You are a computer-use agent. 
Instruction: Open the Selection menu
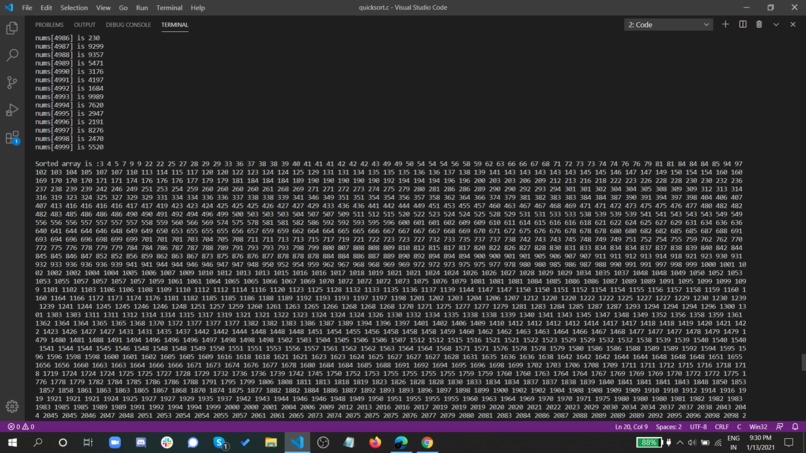click(x=74, y=8)
